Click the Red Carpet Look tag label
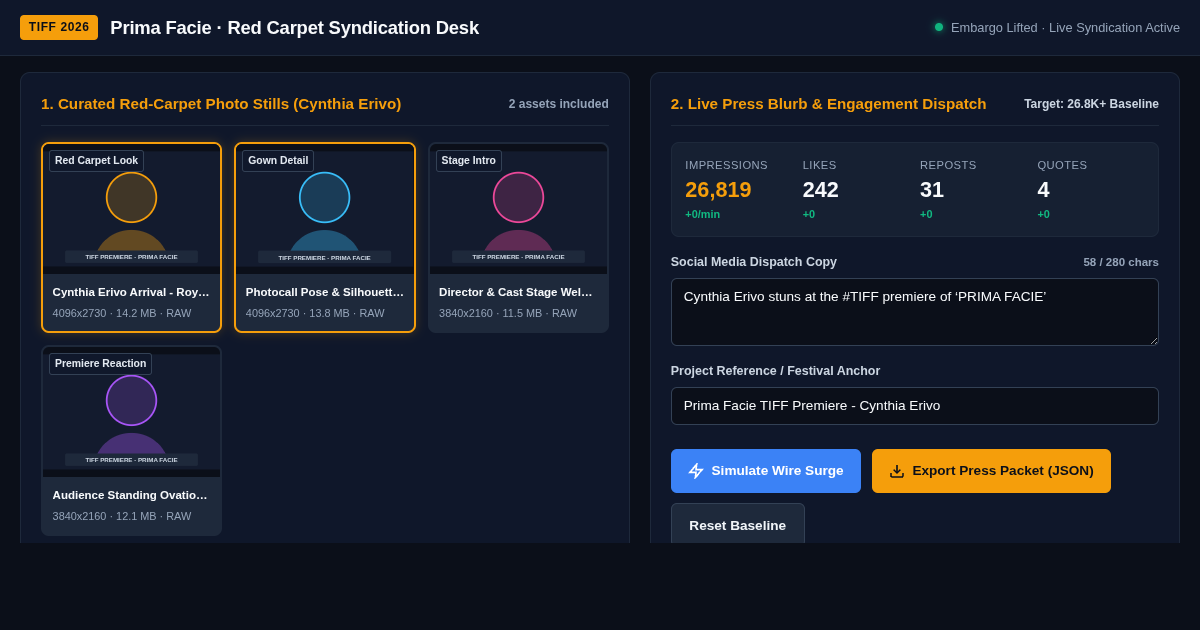This screenshot has width=1200, height=630. (x=96, y=161)
